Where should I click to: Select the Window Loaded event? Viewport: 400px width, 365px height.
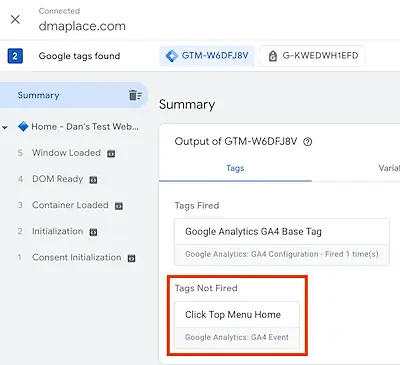click(66, 153)
